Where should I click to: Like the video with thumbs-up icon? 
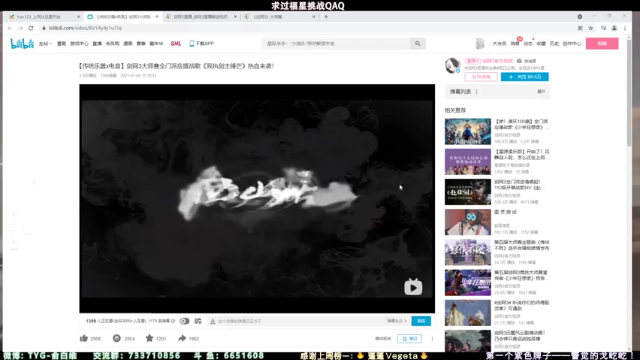pos(84,338)
